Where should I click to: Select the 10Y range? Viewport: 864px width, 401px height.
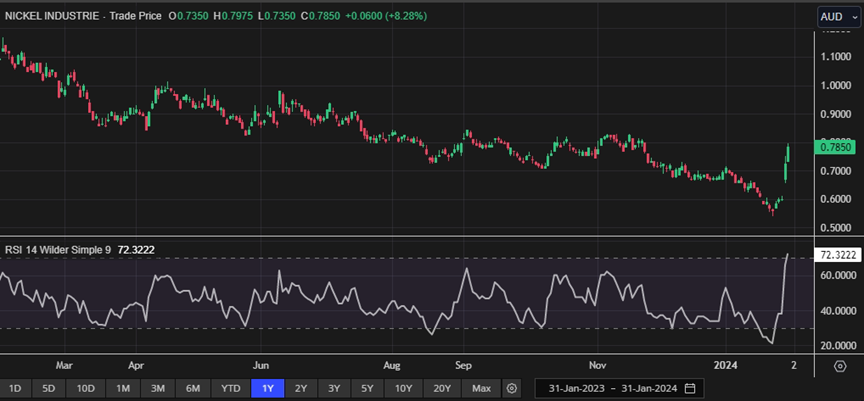click(403, 388)
